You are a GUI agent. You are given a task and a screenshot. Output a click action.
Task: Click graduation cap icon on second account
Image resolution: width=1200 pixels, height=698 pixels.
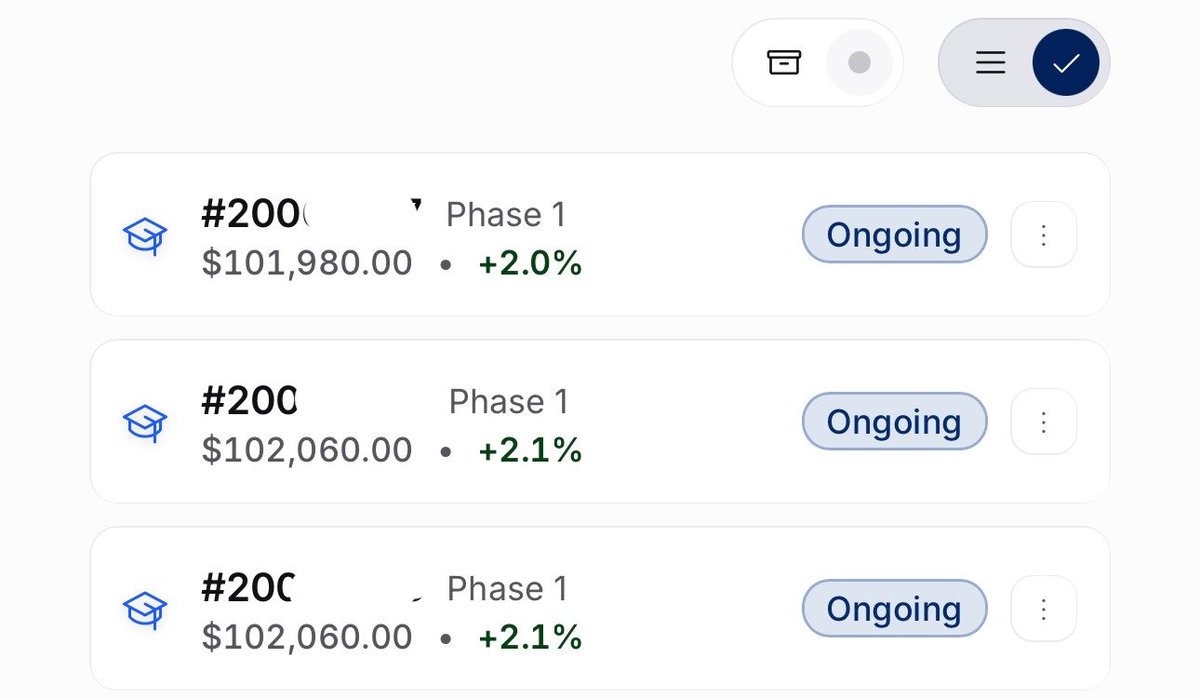click(145, 422)
